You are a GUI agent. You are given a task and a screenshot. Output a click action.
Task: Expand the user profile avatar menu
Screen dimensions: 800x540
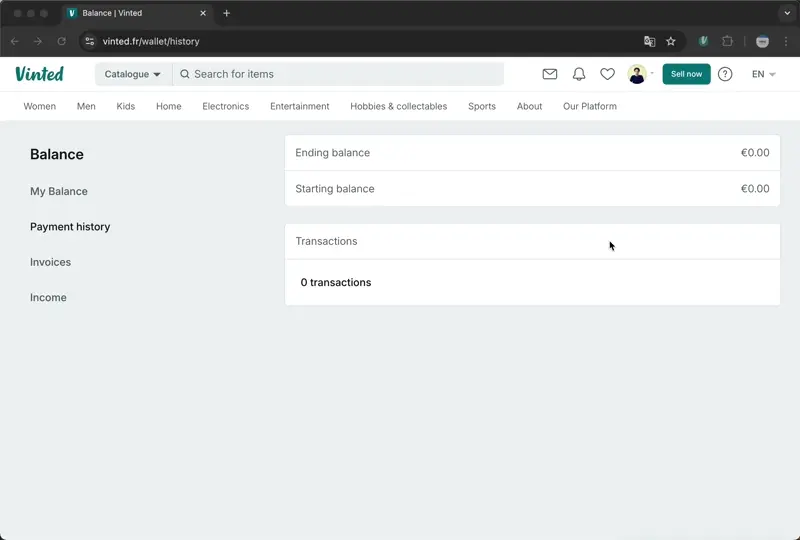pyautogui.click(x=640, y=74)
